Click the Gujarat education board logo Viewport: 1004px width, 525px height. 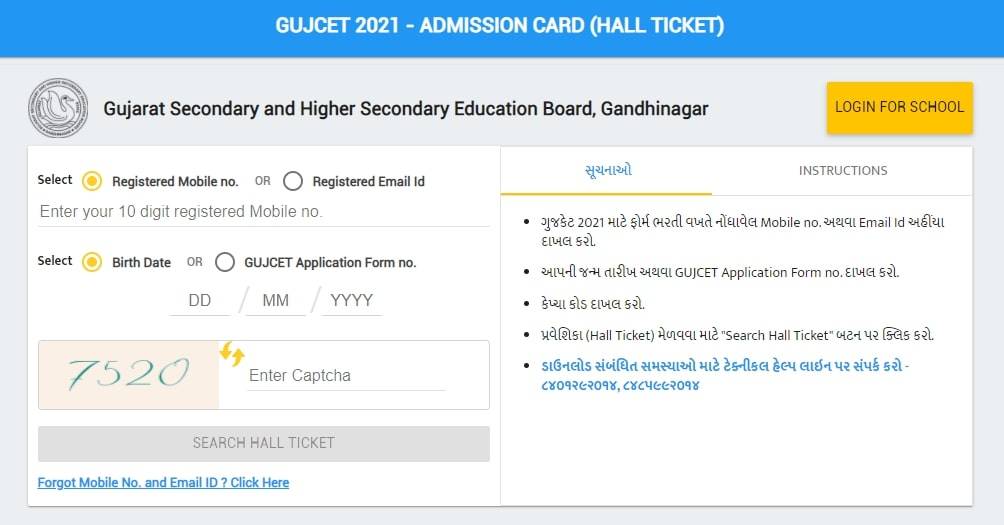pos(58,107)
